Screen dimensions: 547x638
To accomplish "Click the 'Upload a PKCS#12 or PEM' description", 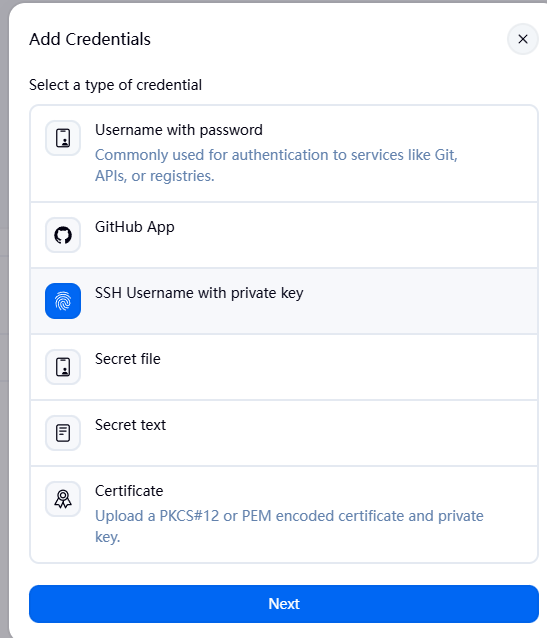I will (x=289, y=526).
